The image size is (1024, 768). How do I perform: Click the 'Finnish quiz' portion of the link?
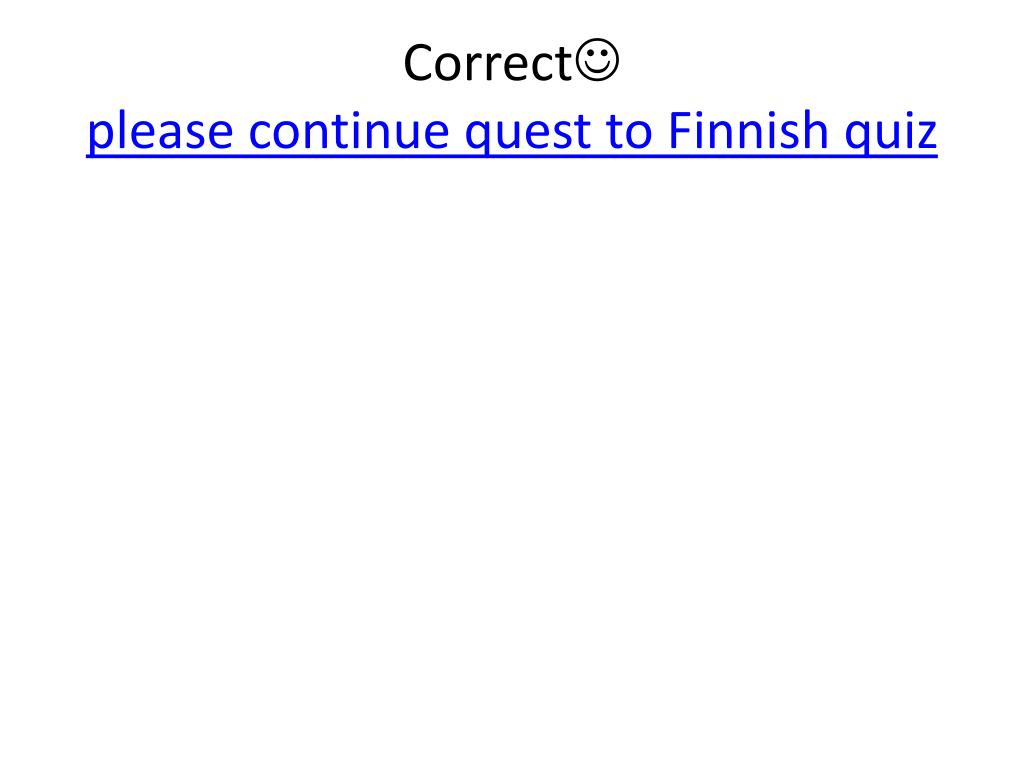(803, 133)
